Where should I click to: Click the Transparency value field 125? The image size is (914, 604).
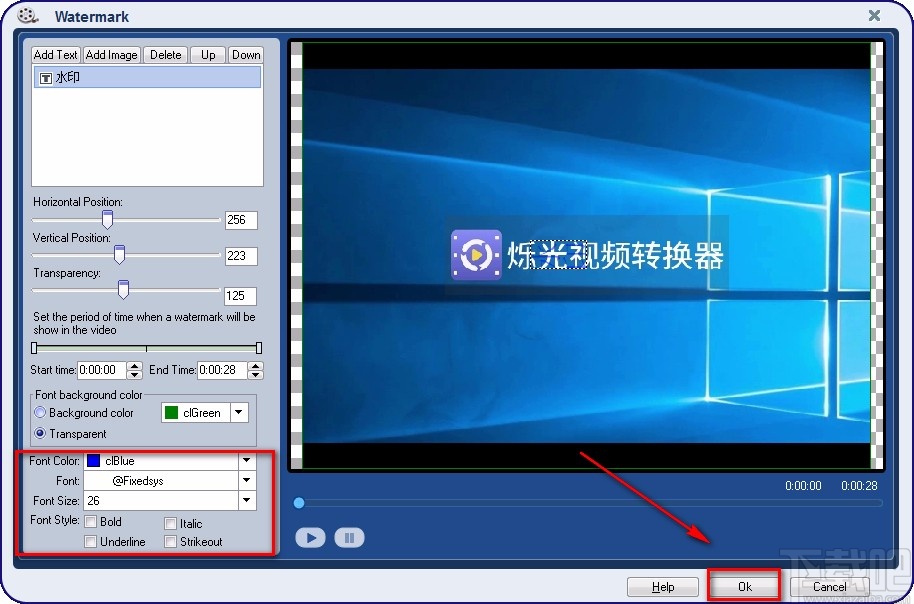tap(240, 296)
